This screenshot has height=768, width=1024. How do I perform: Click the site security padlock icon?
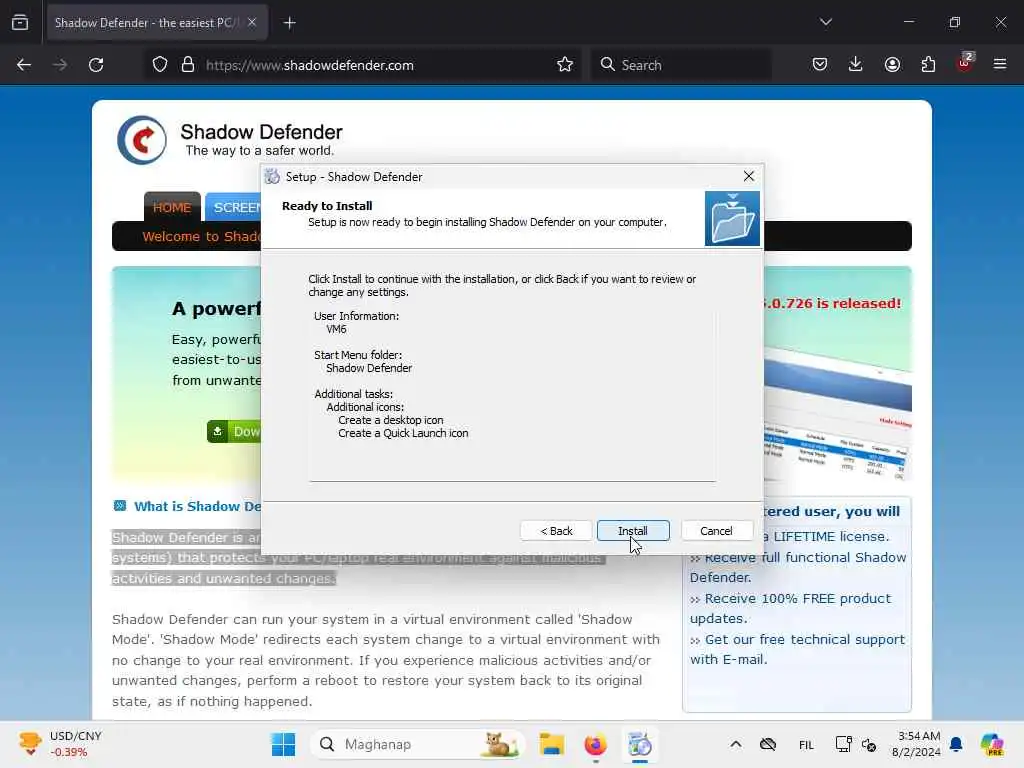coord(188,65)
